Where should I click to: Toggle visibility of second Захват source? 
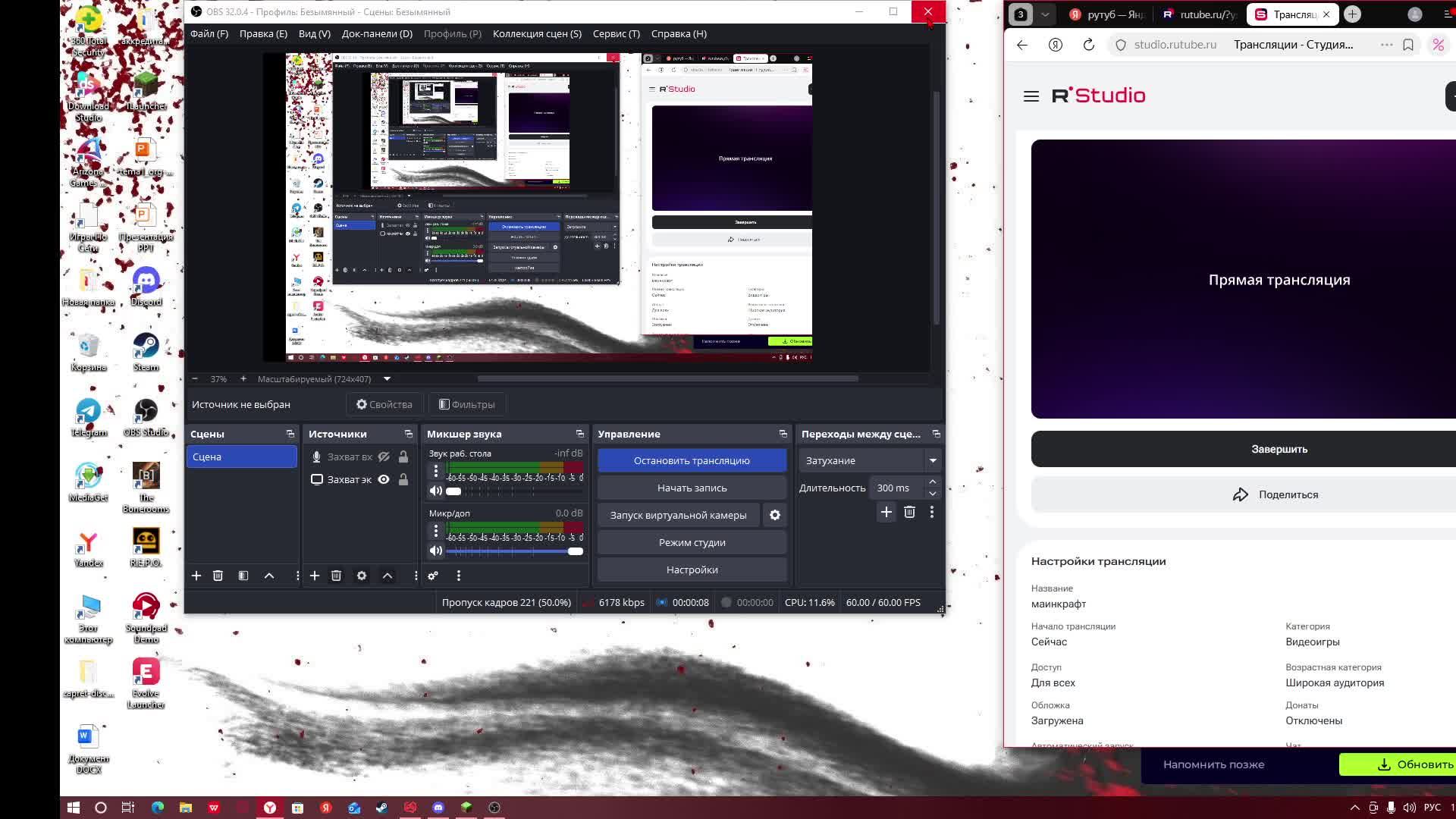pos(384,480)
